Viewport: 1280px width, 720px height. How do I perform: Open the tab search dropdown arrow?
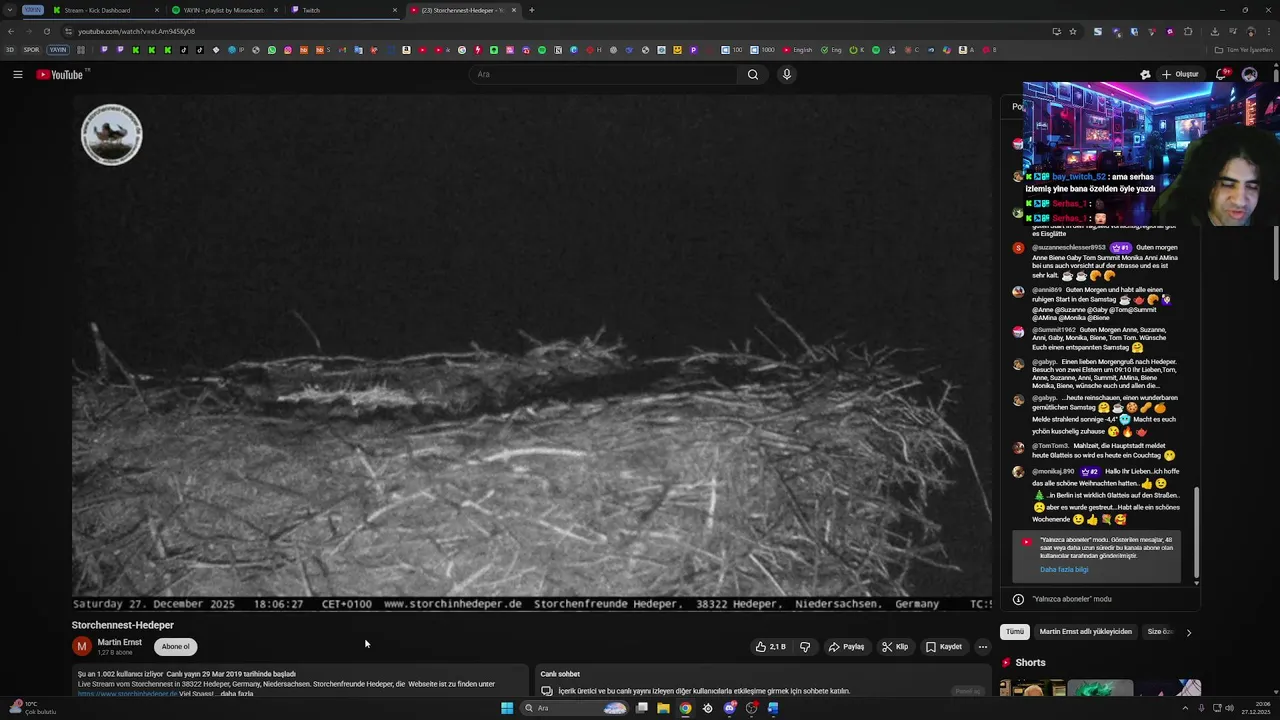[11, 10]
